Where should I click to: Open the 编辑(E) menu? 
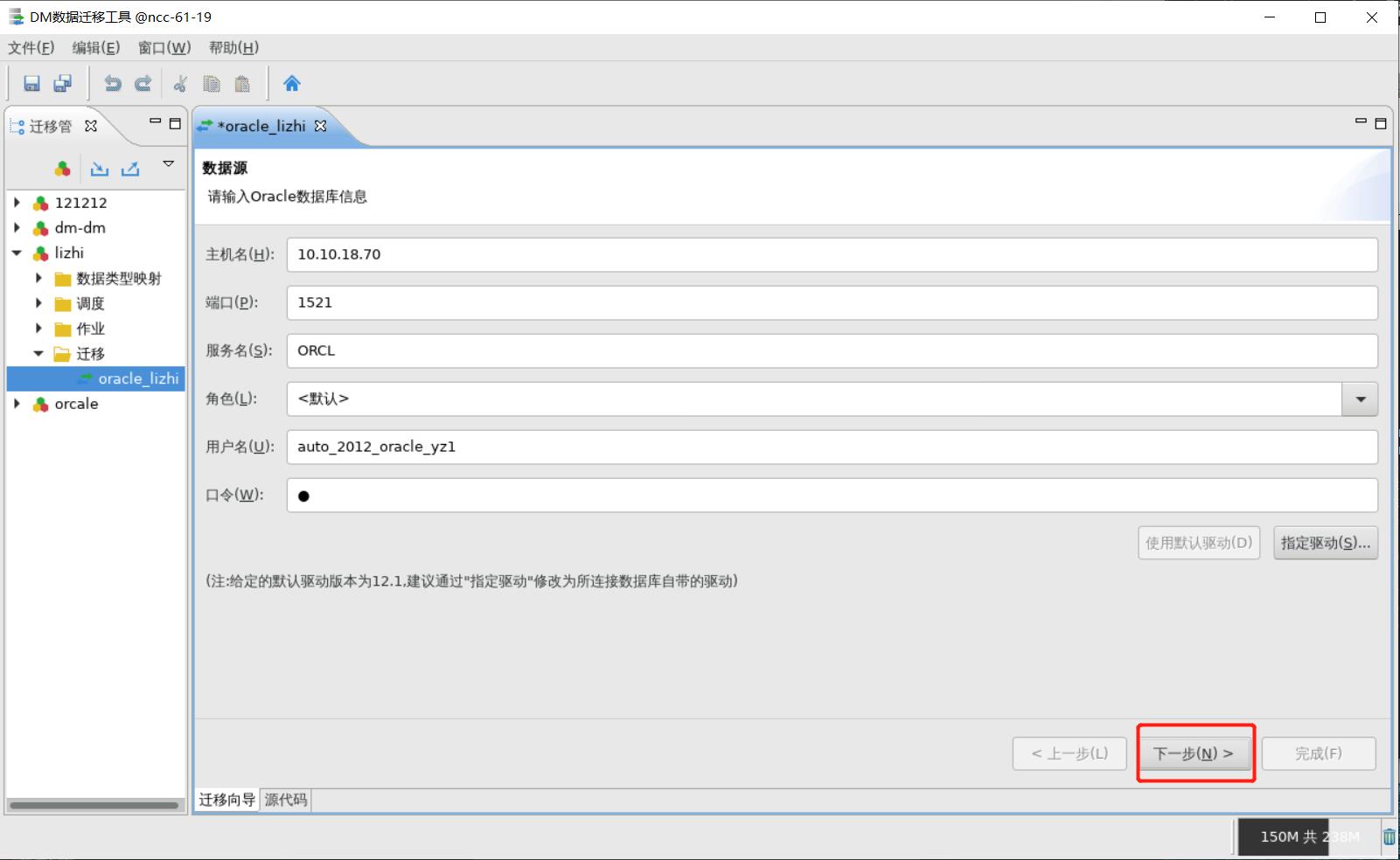tap(96, 48)
